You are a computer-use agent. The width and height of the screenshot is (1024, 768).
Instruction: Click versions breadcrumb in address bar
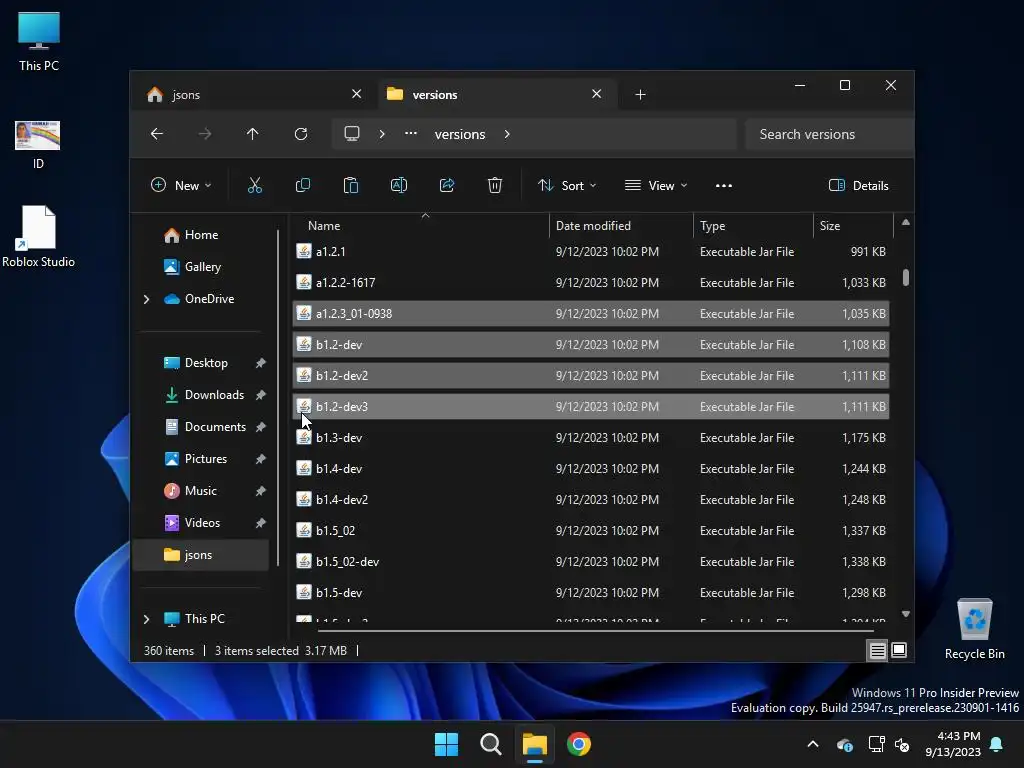[460, 134]
